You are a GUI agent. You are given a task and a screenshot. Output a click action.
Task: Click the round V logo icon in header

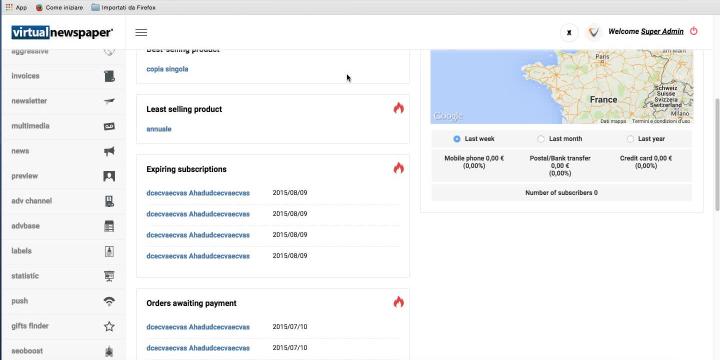[x=594, y=33]
